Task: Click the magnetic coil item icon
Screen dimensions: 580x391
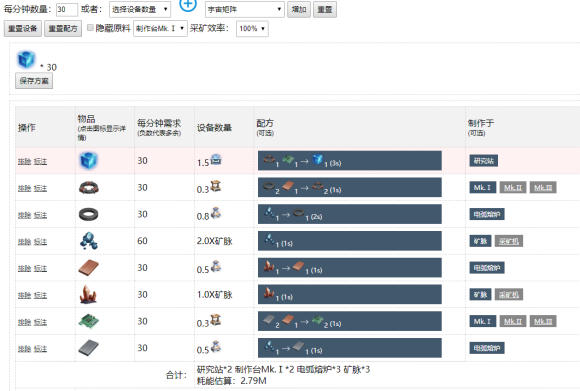Action: pyautogui.click(x=89, y=188)
